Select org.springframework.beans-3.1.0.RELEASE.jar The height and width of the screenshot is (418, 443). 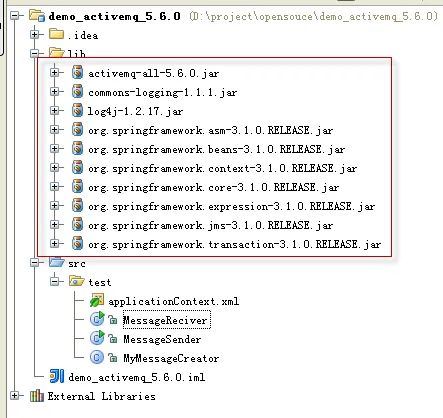pyautogui.click(x=216, y=149)
